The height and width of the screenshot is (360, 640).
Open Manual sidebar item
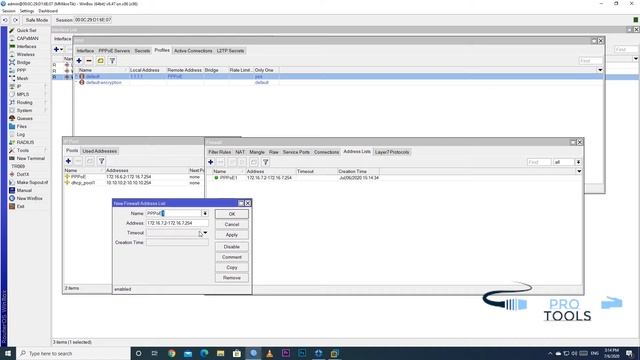[x=24, y=190]
